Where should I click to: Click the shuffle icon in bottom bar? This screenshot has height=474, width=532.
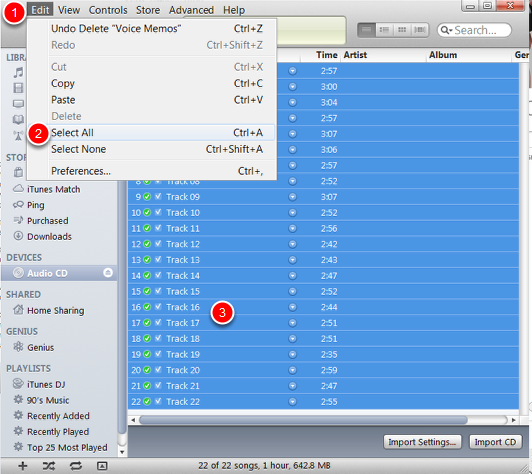pyautogui.click(x=49, y=466)
